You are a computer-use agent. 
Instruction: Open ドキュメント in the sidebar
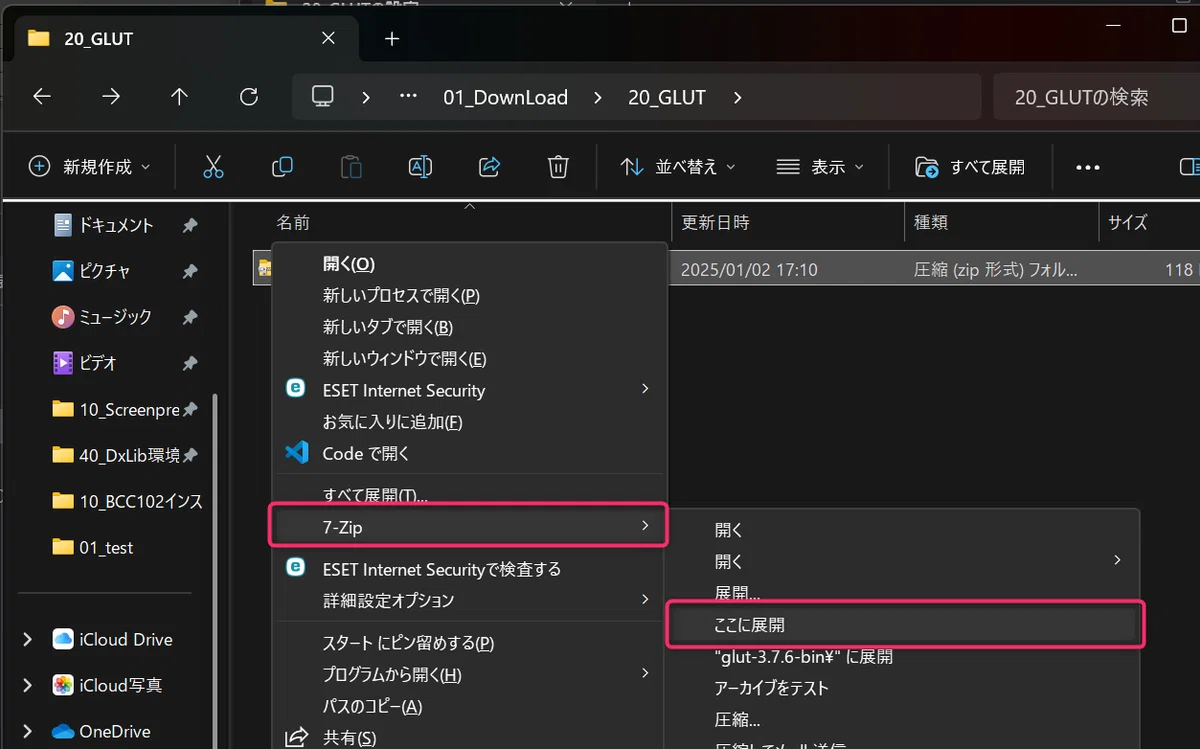point(116,226)
